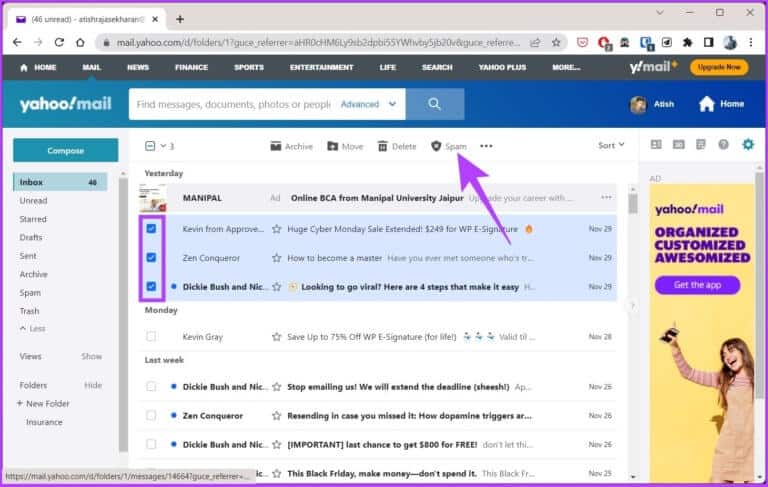Viewport: 768px width, 487px height.
Task: Open the Spam folder in sidebar
Action: pos(30,292)
